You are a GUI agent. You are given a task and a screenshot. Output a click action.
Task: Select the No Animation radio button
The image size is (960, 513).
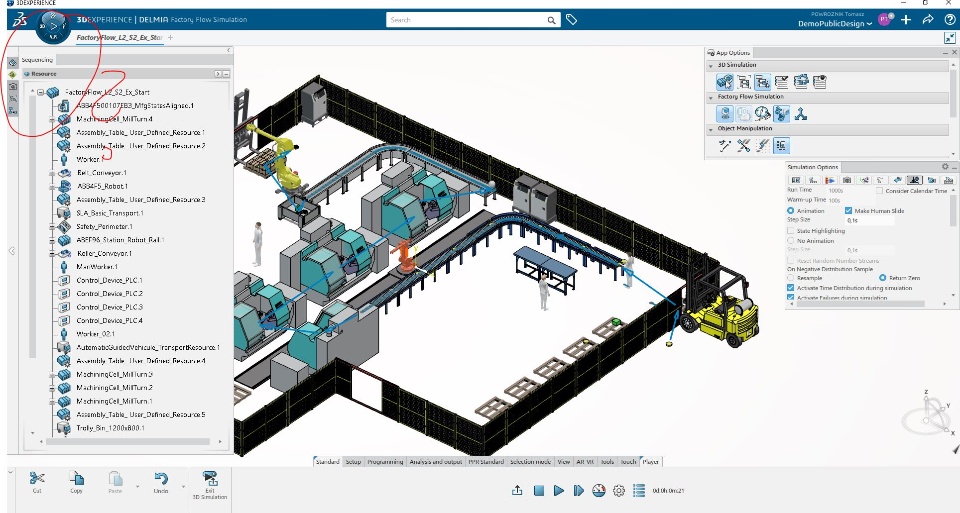coord(790,241)
